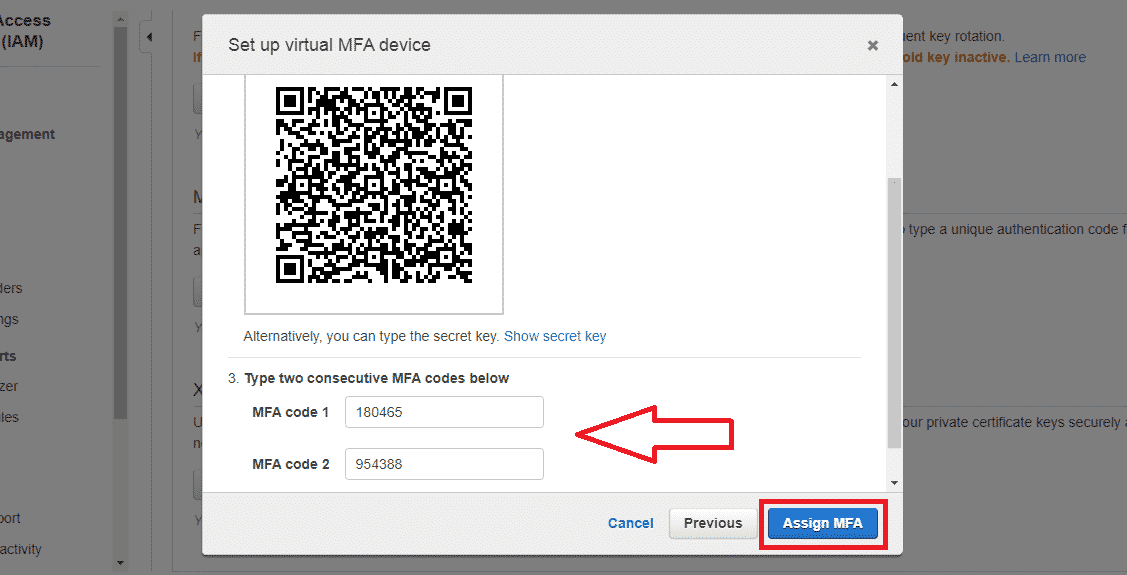This screenshot has height=575, width=1127.
Task: Go back with the Previous button
Action: coord(712,523)
